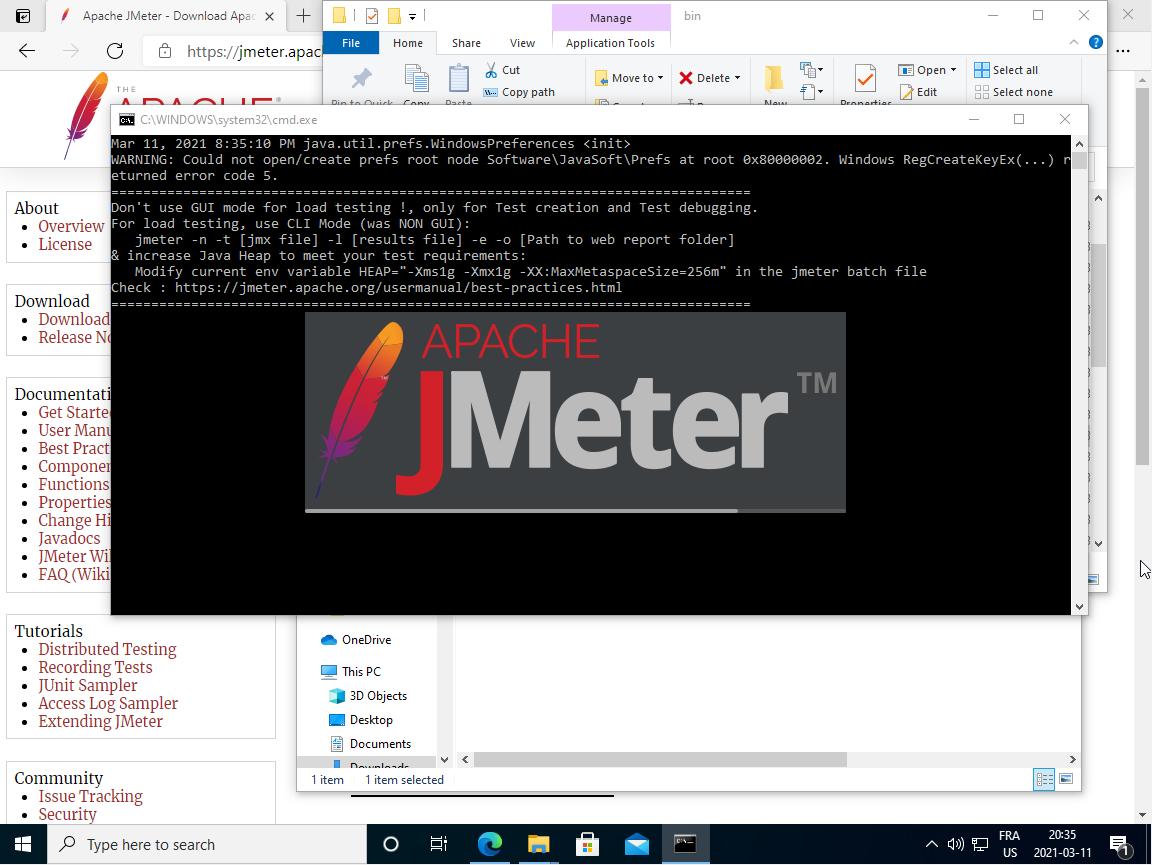Screen dimensions: 1152x865
Task: Click the red Delete X icon
Action: pos(686,78)
